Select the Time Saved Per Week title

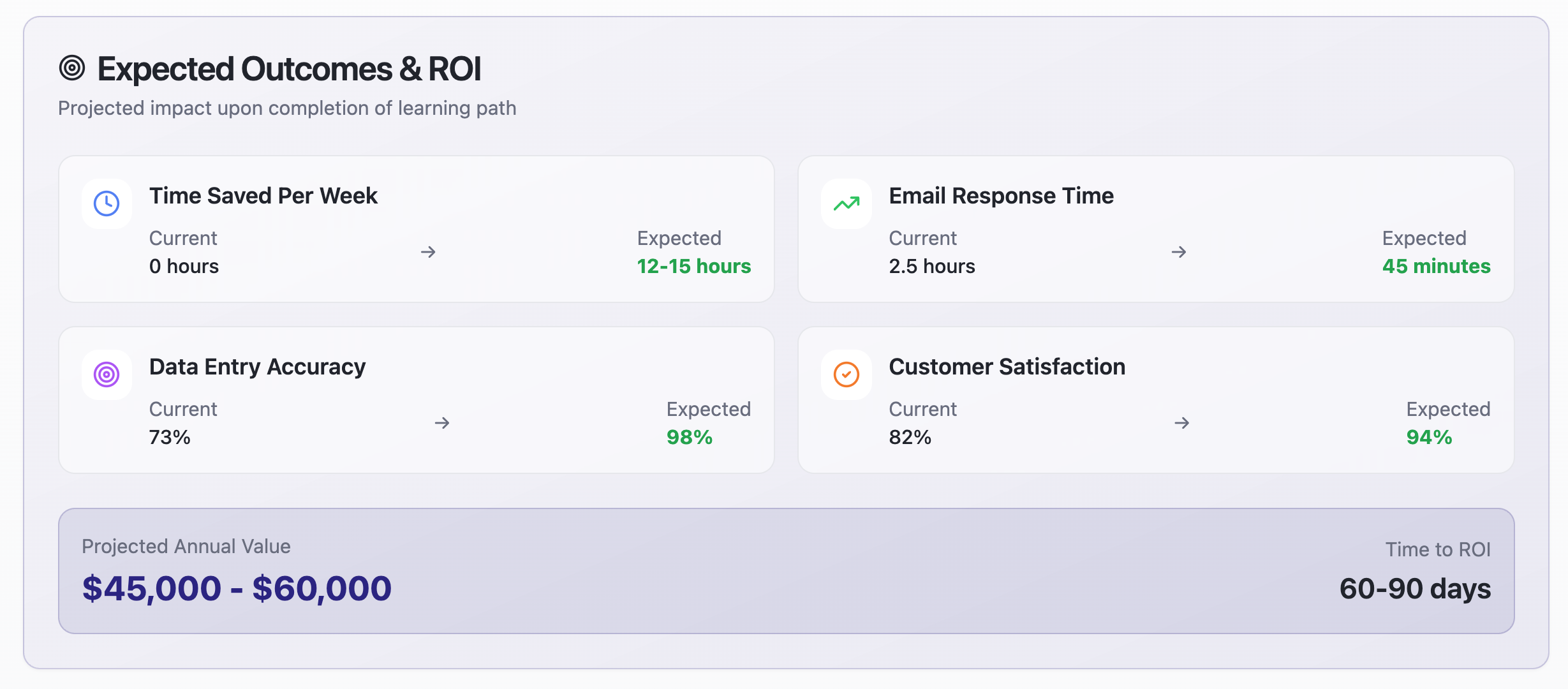[x=263, y=196]
